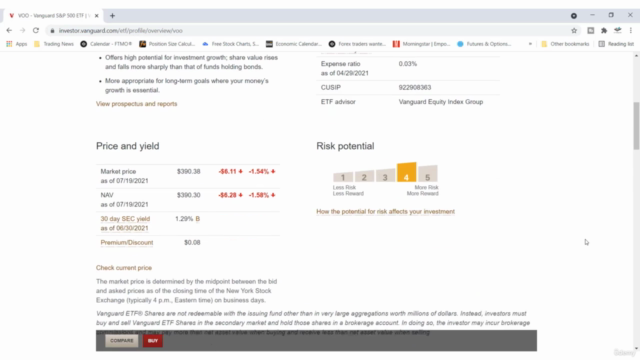The width and height of the screenshot is (640, 360).
Task: Open the Reading list panel
Action: (x=616, y=44)
